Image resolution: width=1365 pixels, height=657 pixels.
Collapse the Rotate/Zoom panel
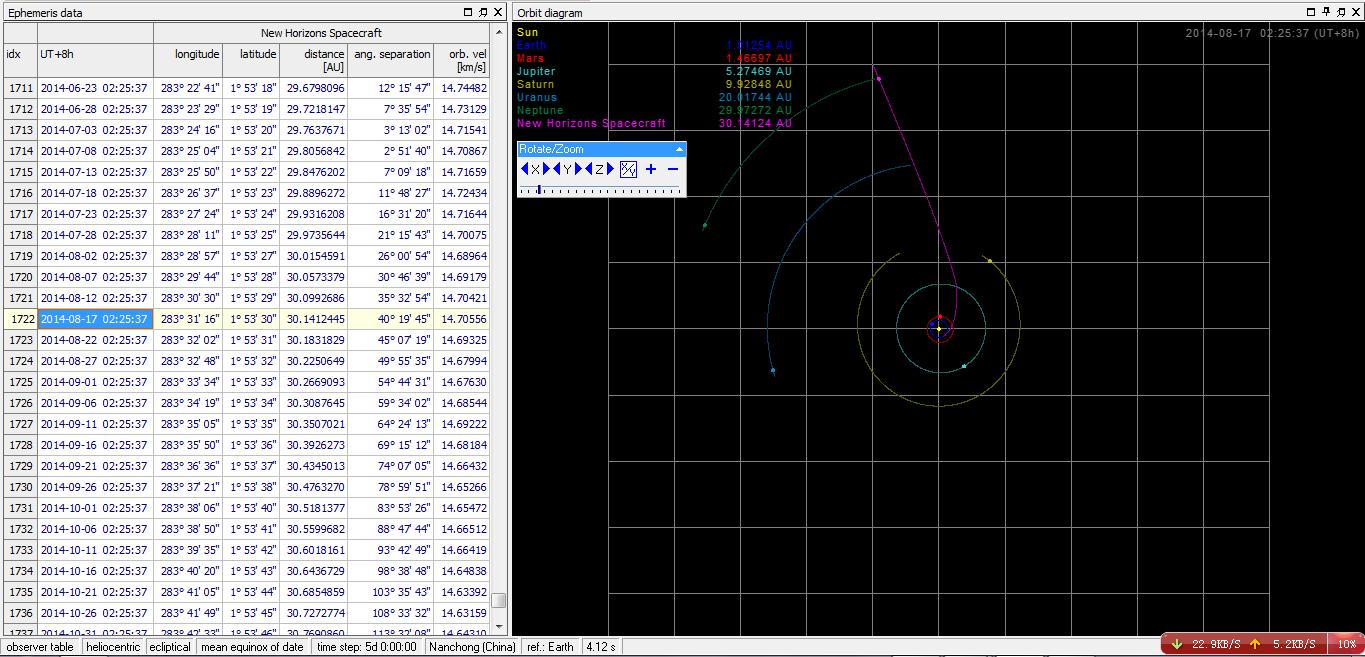pos(680,149)
